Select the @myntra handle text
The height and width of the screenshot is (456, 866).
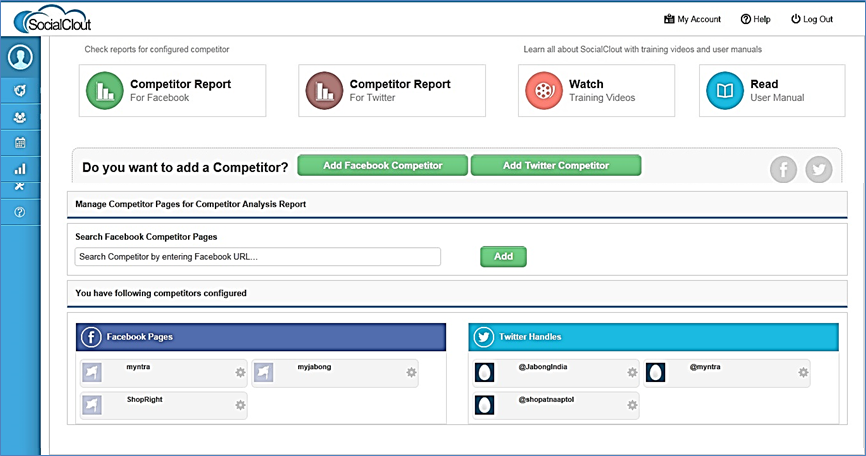pyautogui.click(x=705, y=367)
